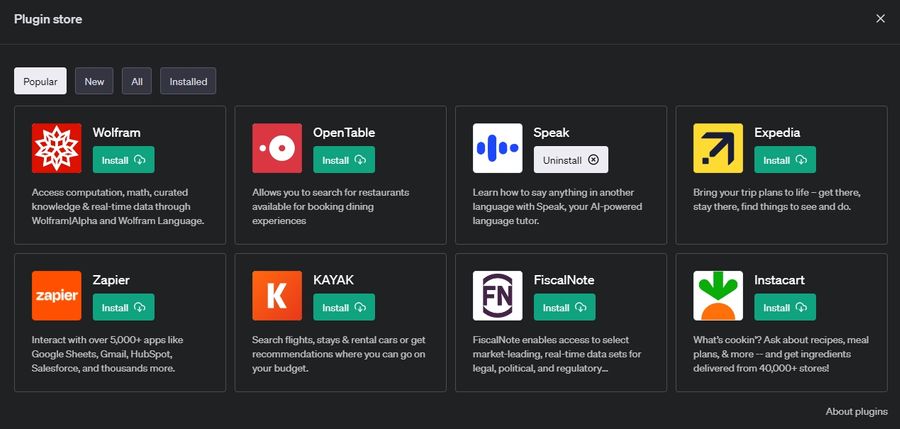Install the Instacart plugin
This screenshot has height=429, width=900.
785,307
